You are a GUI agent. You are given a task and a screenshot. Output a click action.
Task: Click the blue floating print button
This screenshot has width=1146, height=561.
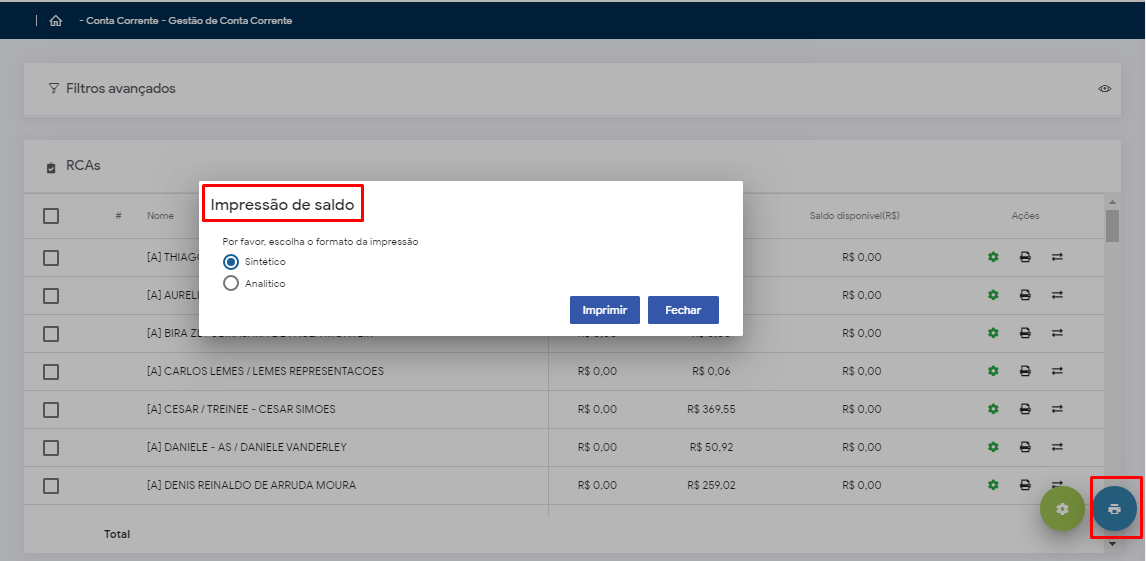[x=1115, y=508]
